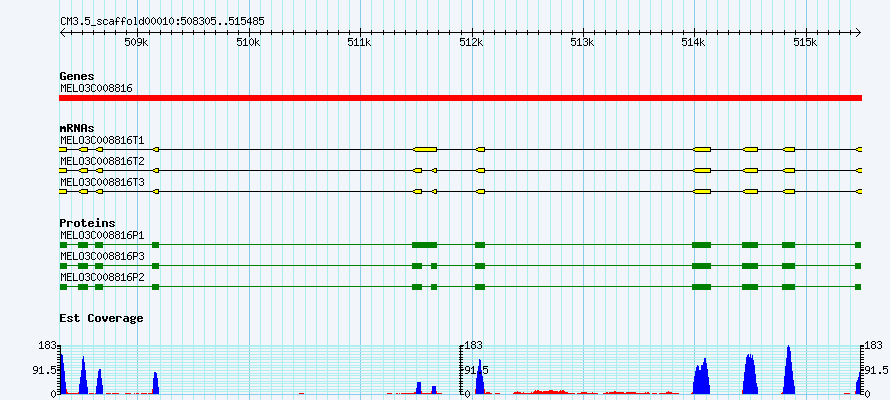Click the 510k ruler label
Image resolution: width=890 pixels, height=400 pixels.
(248, 43)
